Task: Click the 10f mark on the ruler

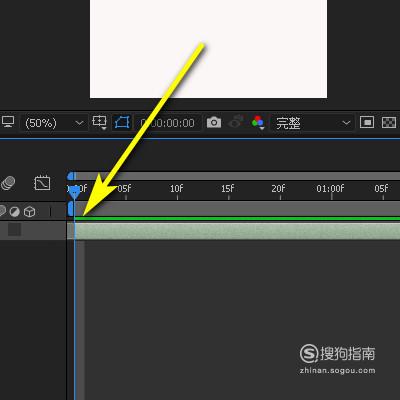Action: (177, 189)
